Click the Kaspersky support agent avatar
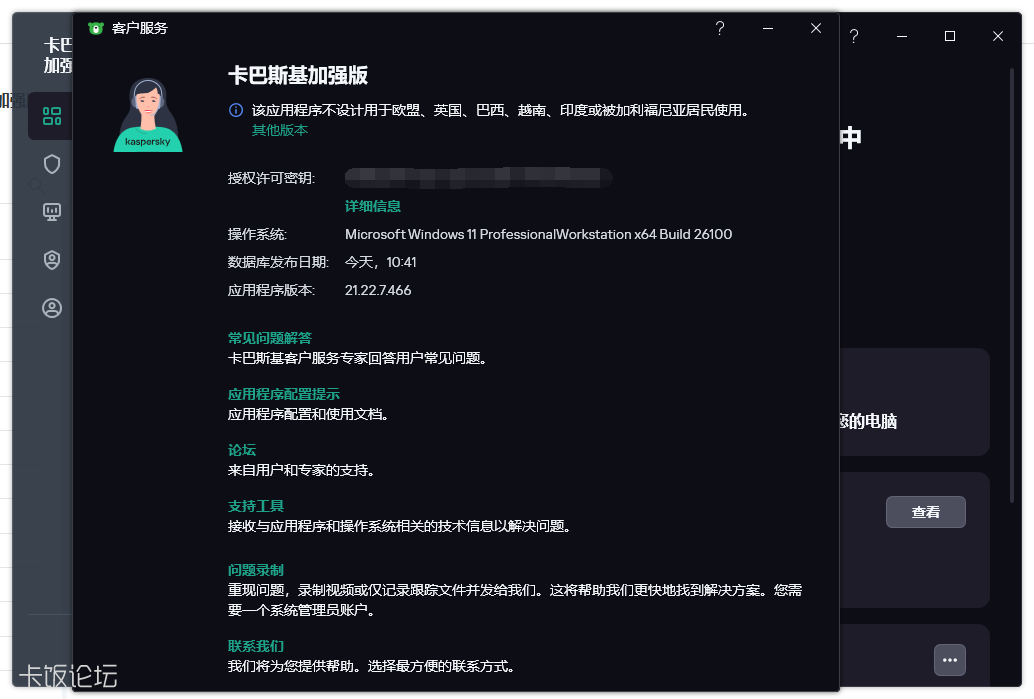The height and width of the screenshot is (699, 1034). (x=148, y=115)
